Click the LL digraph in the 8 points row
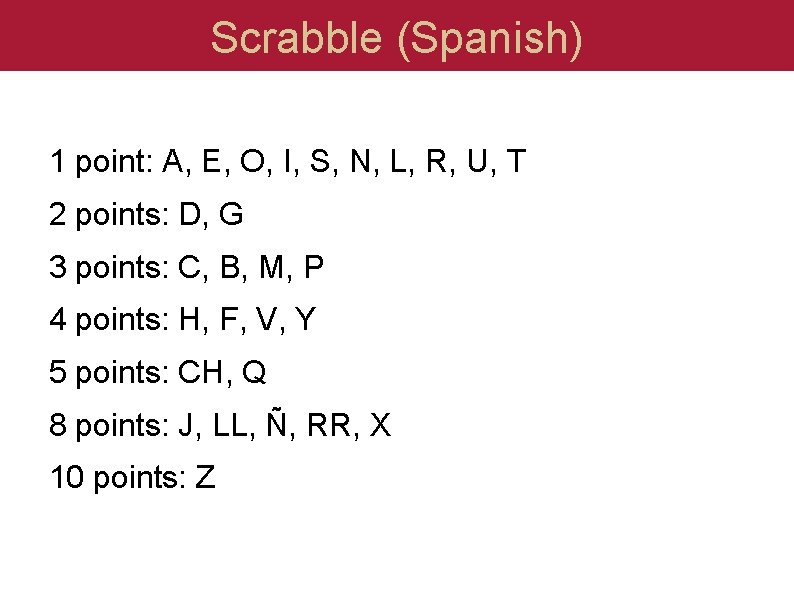Screen dimensions: 794x595 (230, 425)
